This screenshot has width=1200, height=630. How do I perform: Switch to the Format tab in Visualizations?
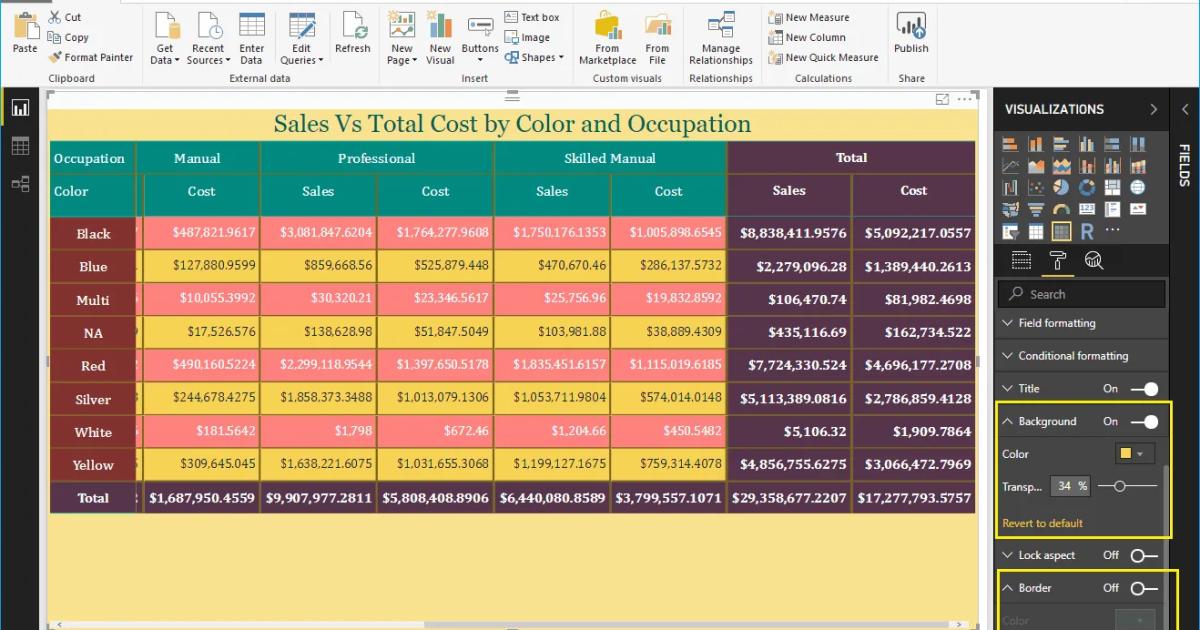[1058, 260]
